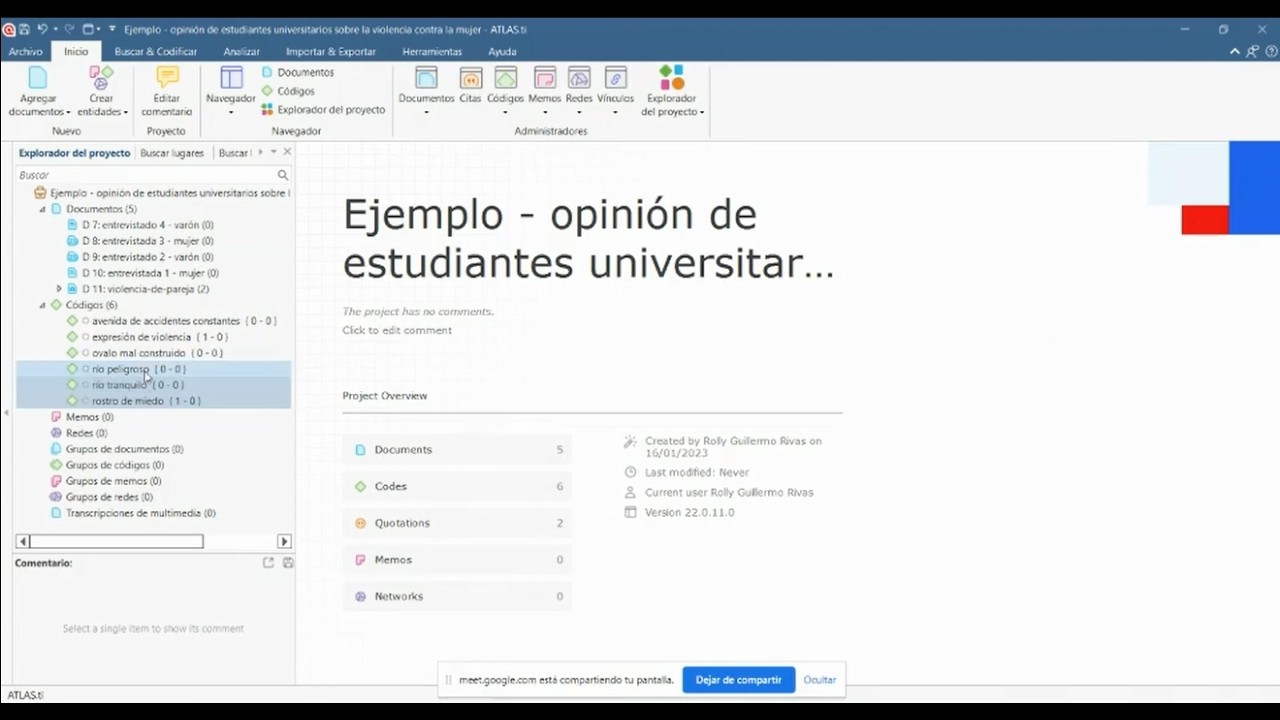Switch to the Herramientas tab

tap(432, 52)
